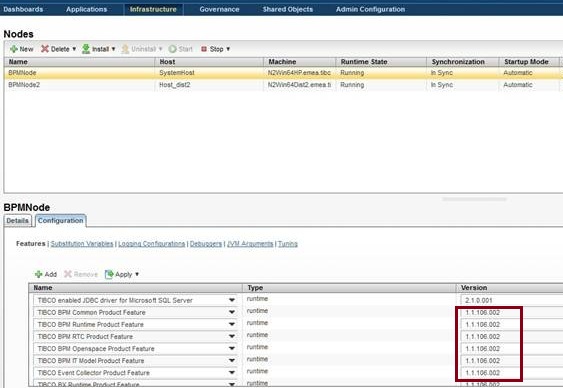Expand the BPM Openspace Product Feature dropdown
Screen dimensions: 563x388
point(232,349)
